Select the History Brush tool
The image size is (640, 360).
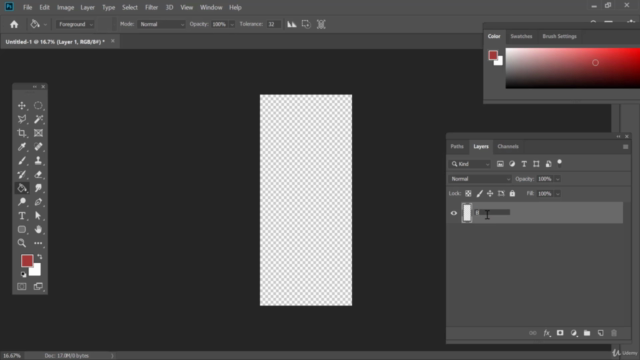tap(22, 175)
